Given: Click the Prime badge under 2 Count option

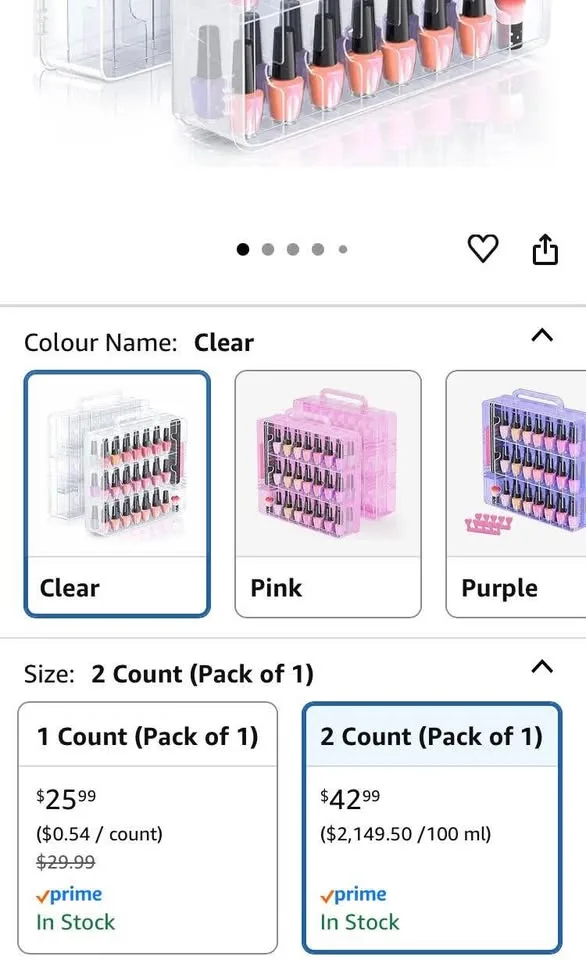Looking at the screenshot, I should click(x=353, y=894).
